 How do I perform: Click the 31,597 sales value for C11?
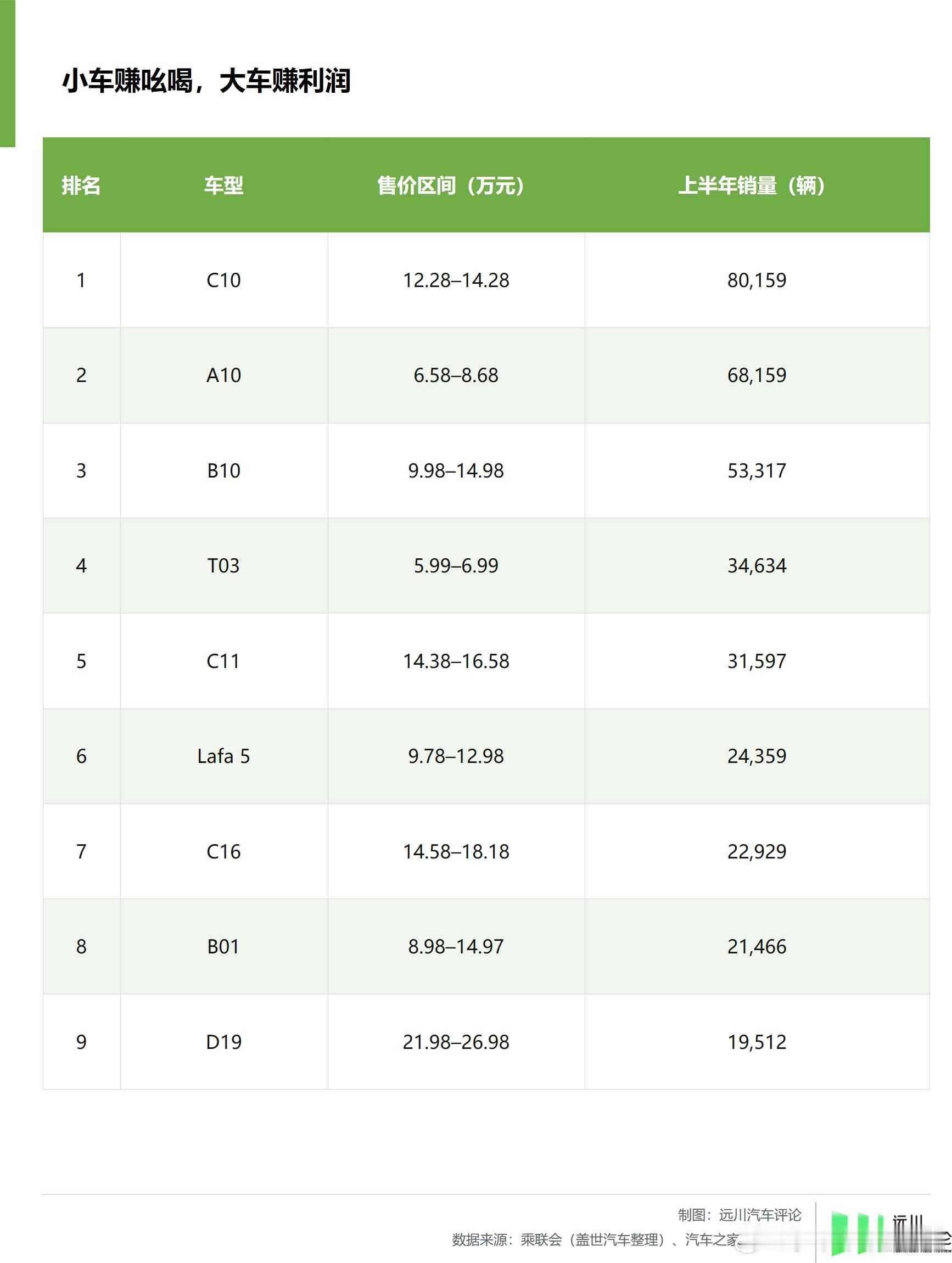coord(757,661)
